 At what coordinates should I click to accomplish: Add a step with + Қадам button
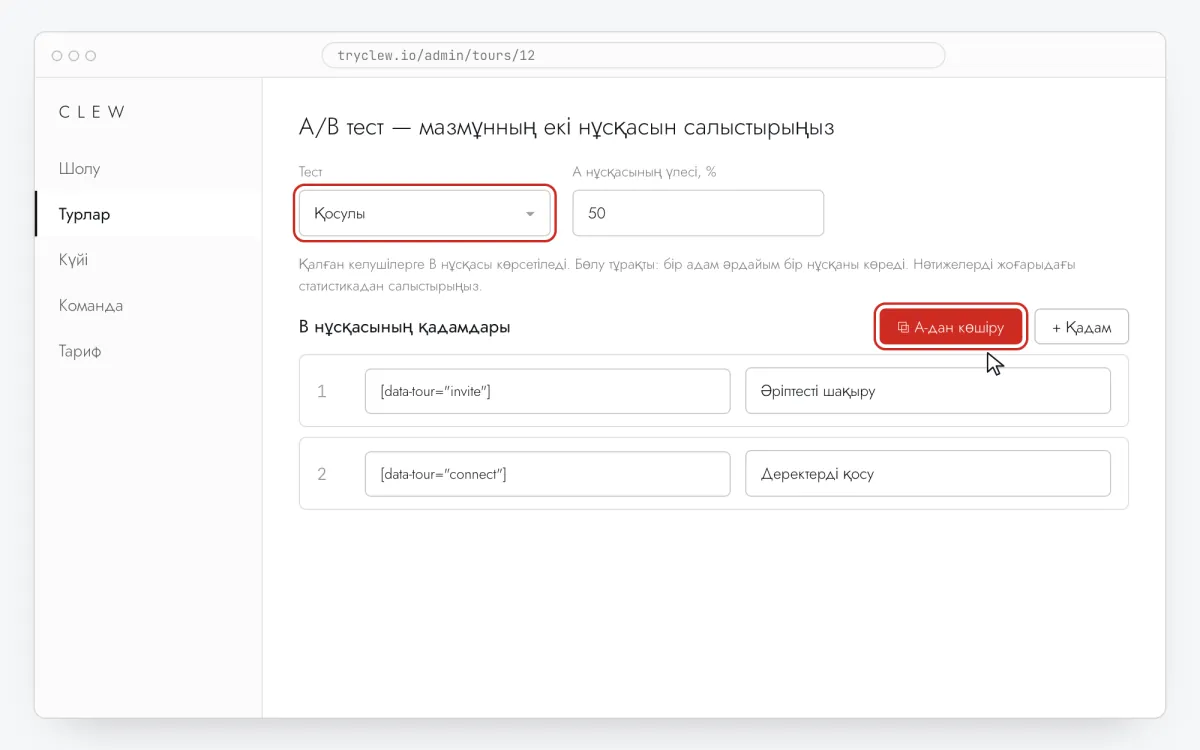coord(1082,327)
